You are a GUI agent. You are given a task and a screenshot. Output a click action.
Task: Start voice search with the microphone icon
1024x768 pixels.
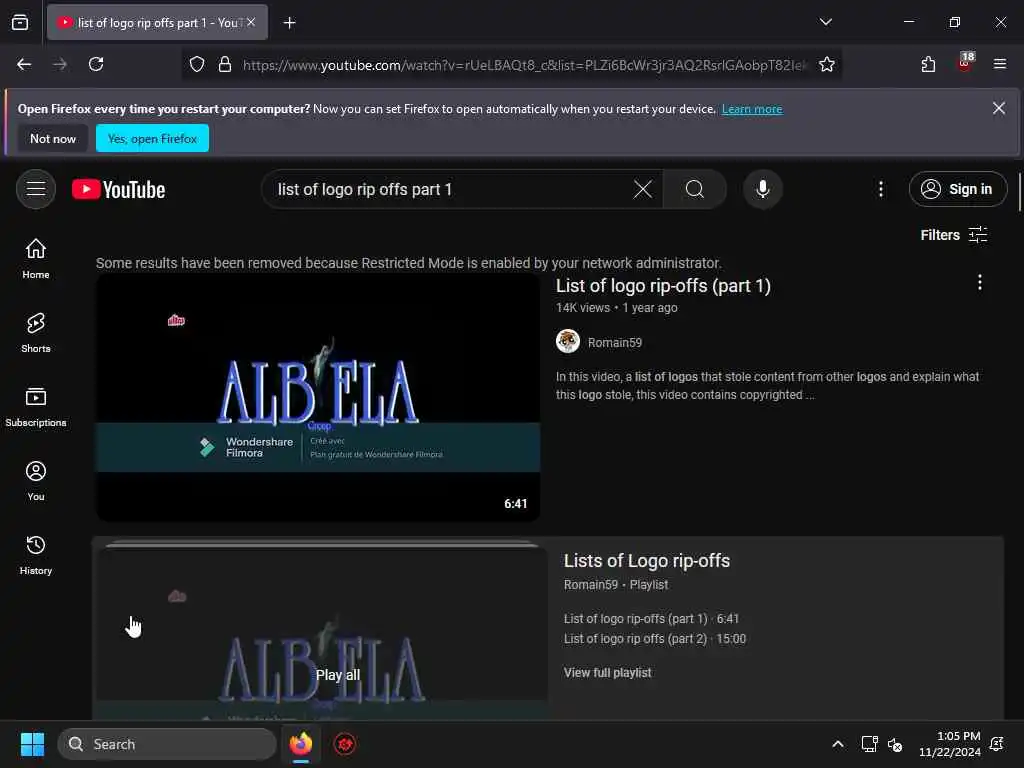coord(762,189)
